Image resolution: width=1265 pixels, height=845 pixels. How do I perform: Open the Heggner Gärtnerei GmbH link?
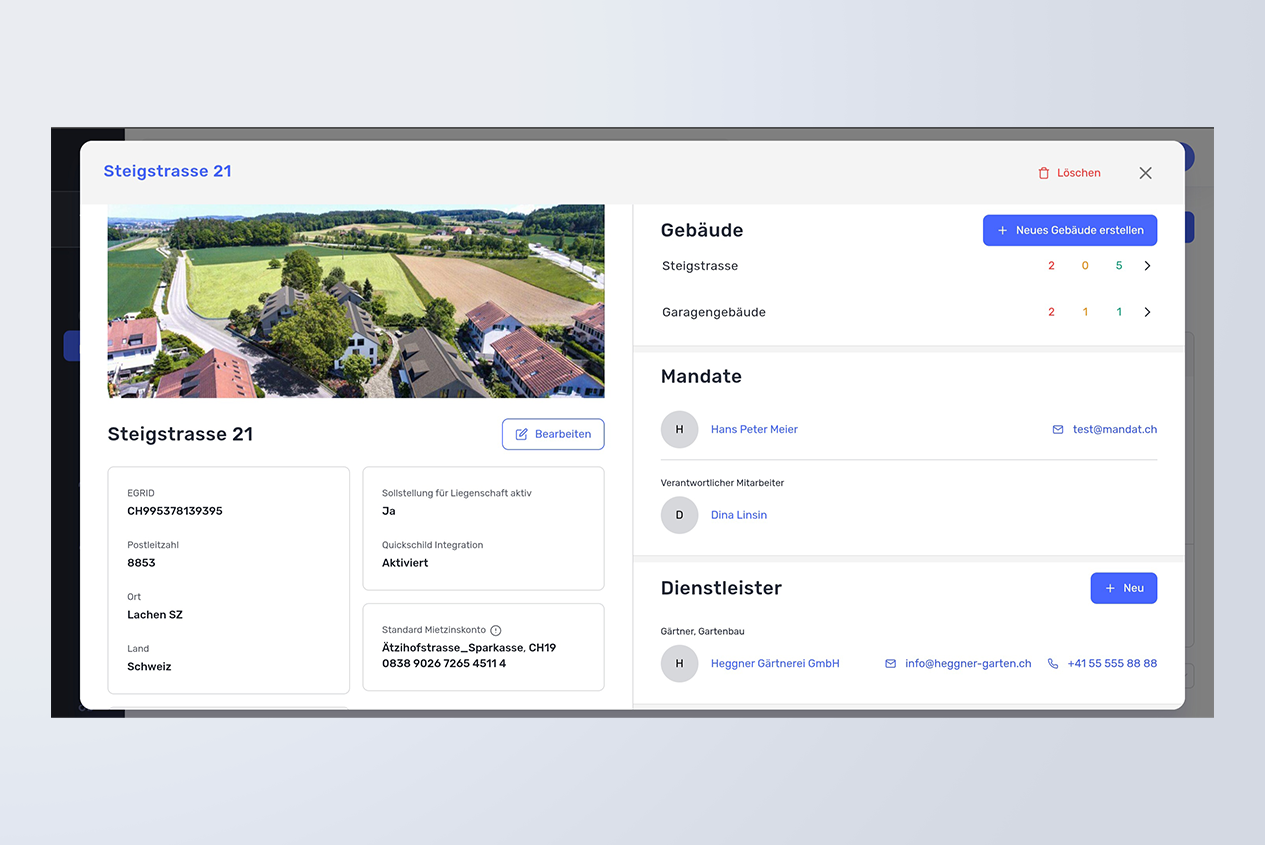click(x=775, y=663)
